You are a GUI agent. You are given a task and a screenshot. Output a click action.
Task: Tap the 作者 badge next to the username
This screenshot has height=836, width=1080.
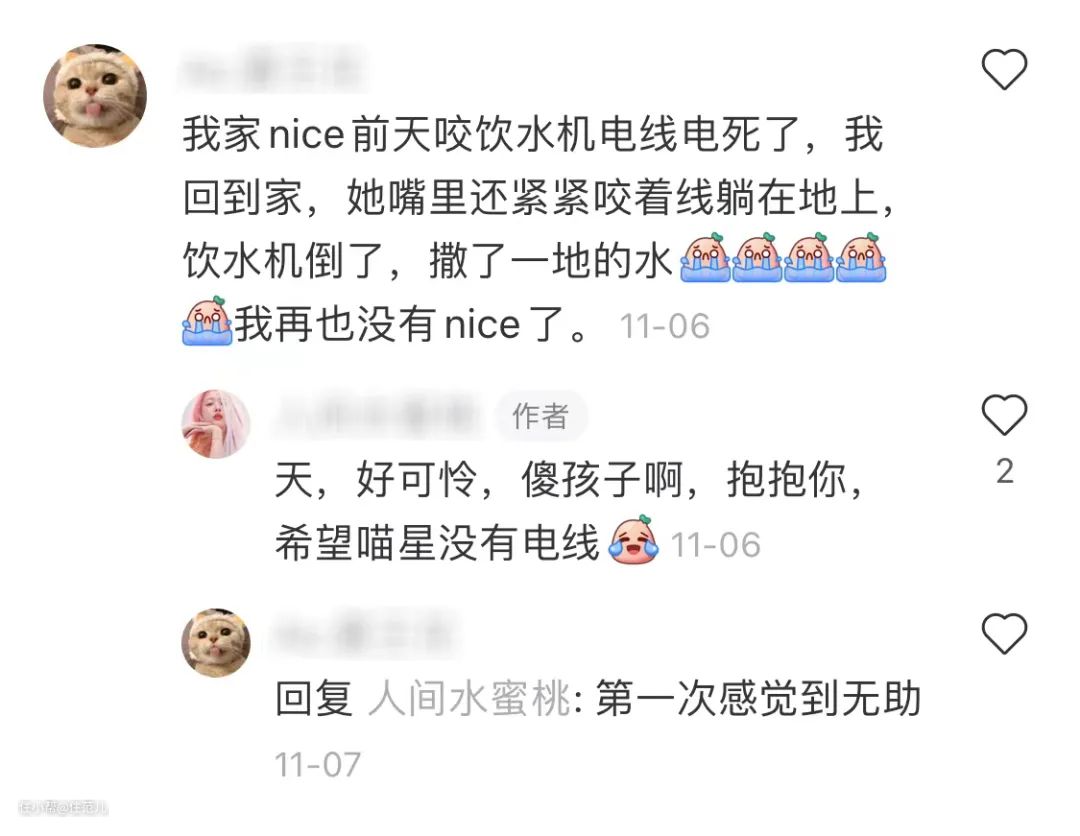541,416
